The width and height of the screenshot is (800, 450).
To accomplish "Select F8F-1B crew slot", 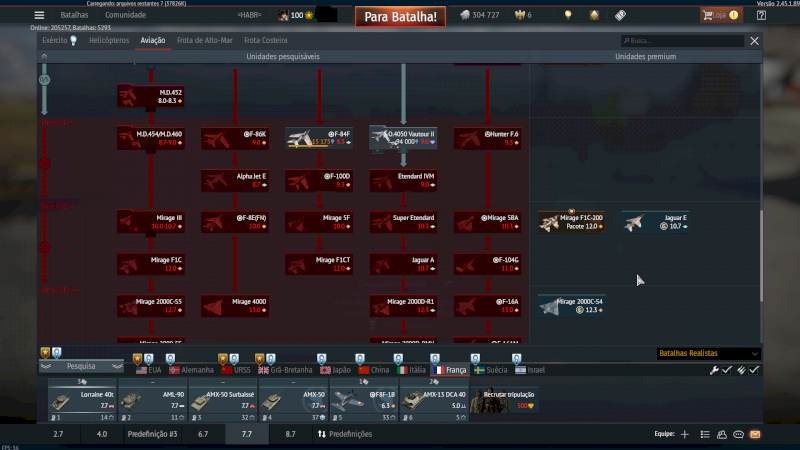I will tap(364, 400).
